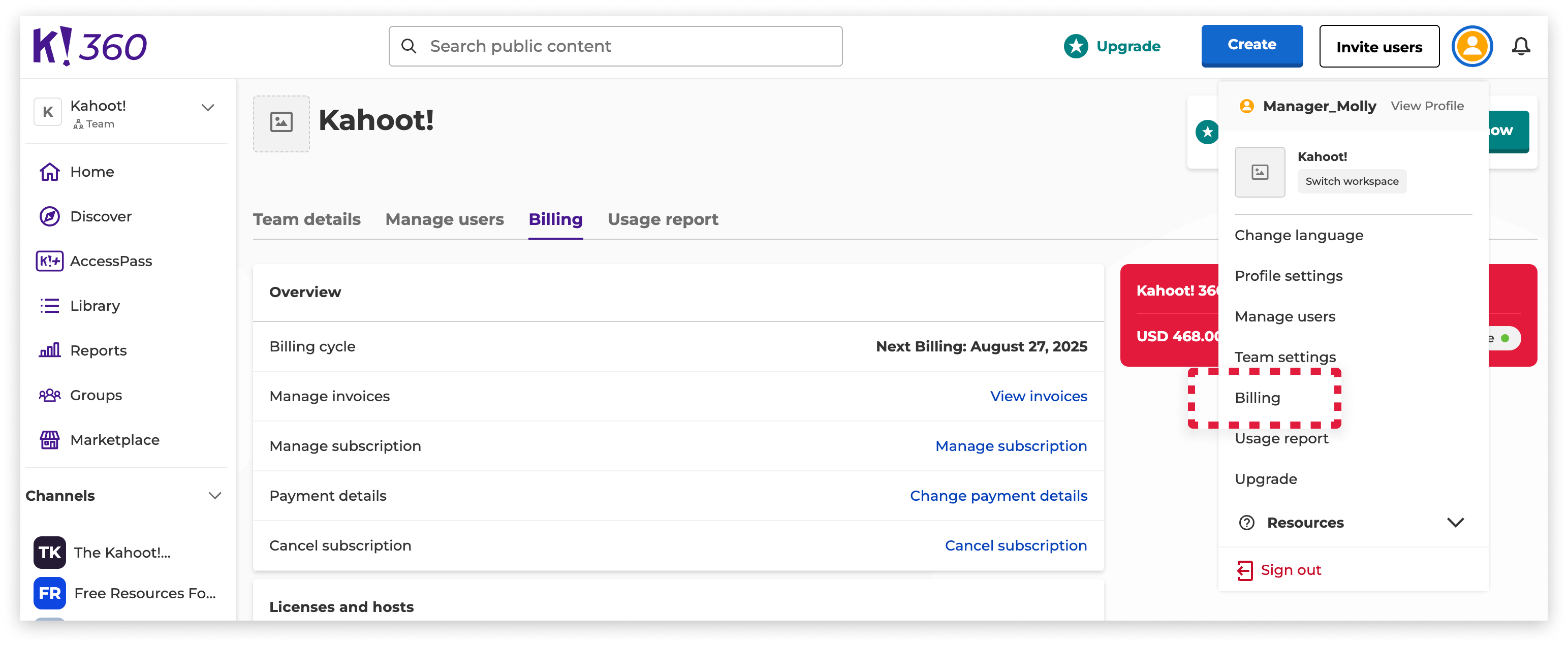This screenshot has height=645, width=1568.
Task: Click the Sign out door icon
Action: [x=1245, y=571]
